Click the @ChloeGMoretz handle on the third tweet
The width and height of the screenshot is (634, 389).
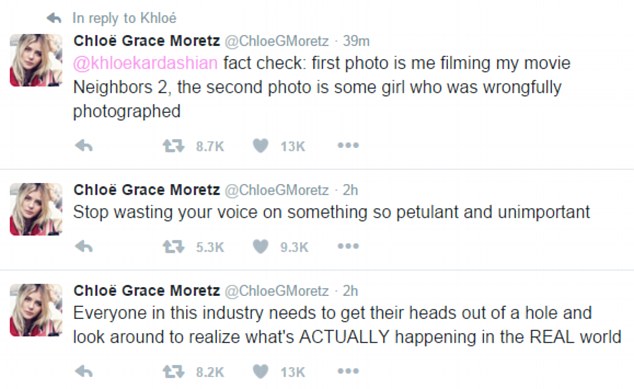(277, 291)
